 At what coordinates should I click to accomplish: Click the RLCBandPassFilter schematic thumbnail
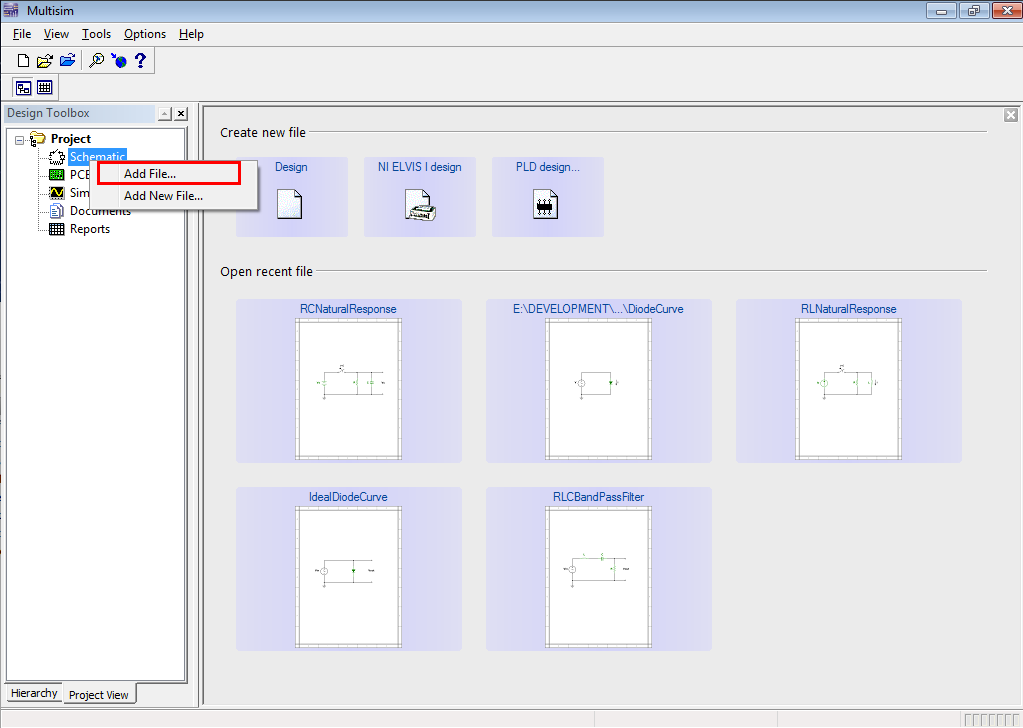pos(598,577)
